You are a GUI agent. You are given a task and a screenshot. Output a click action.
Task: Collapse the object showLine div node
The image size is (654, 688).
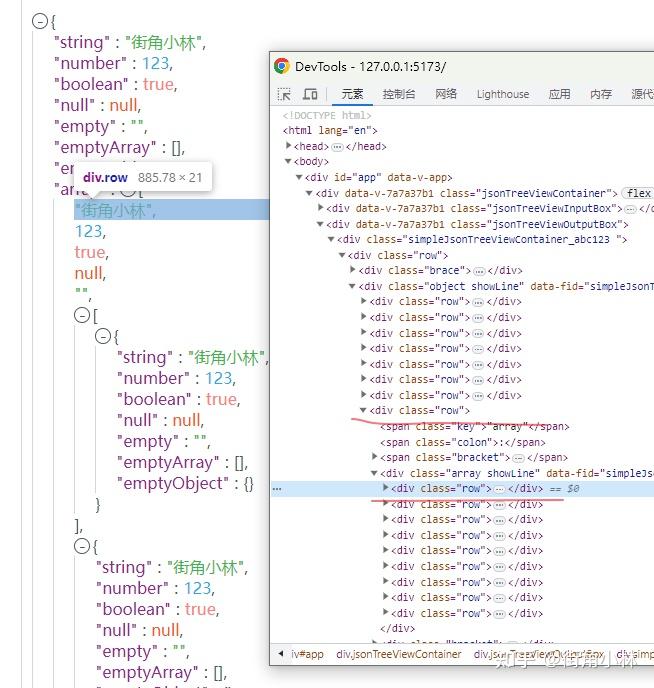click(352, 286)
